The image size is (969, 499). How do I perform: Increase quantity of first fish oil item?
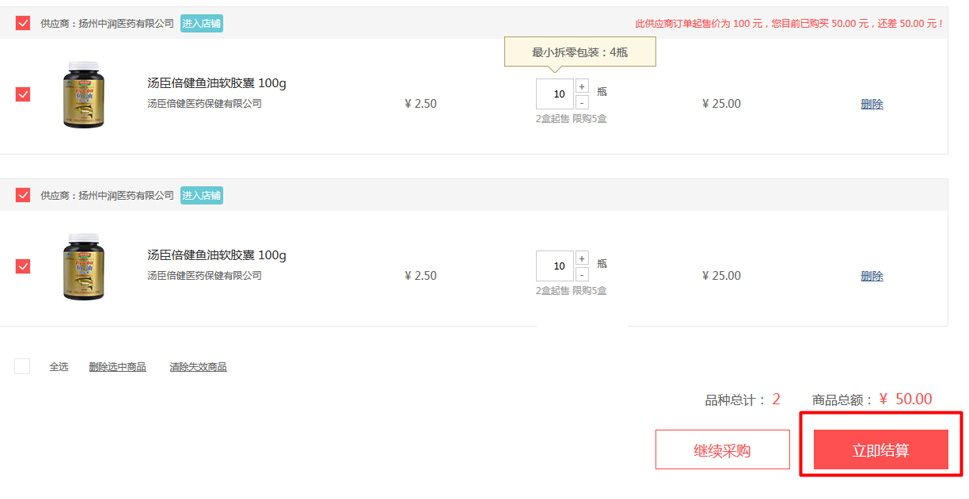582,87
